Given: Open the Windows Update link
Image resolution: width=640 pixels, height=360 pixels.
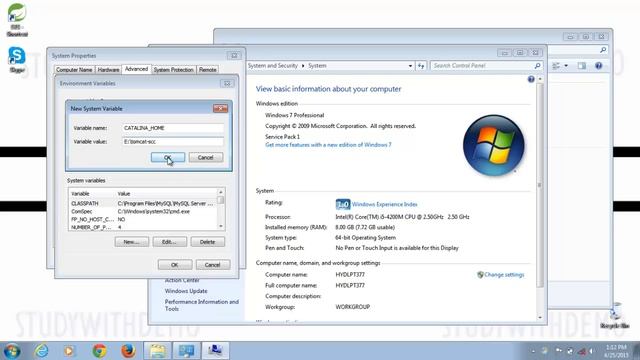Looking at the screenshot, I should pos(186,291).
